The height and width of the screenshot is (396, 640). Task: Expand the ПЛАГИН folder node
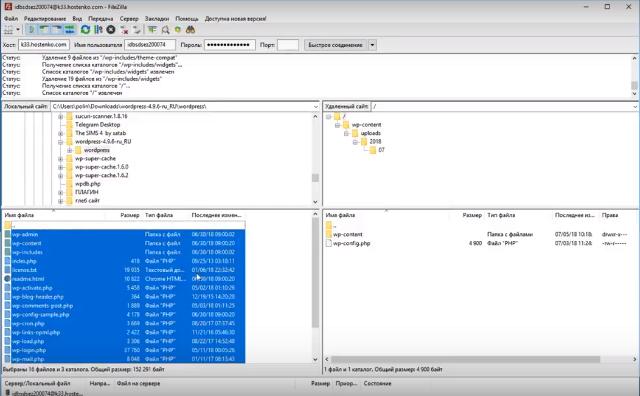tap(60, 193)
